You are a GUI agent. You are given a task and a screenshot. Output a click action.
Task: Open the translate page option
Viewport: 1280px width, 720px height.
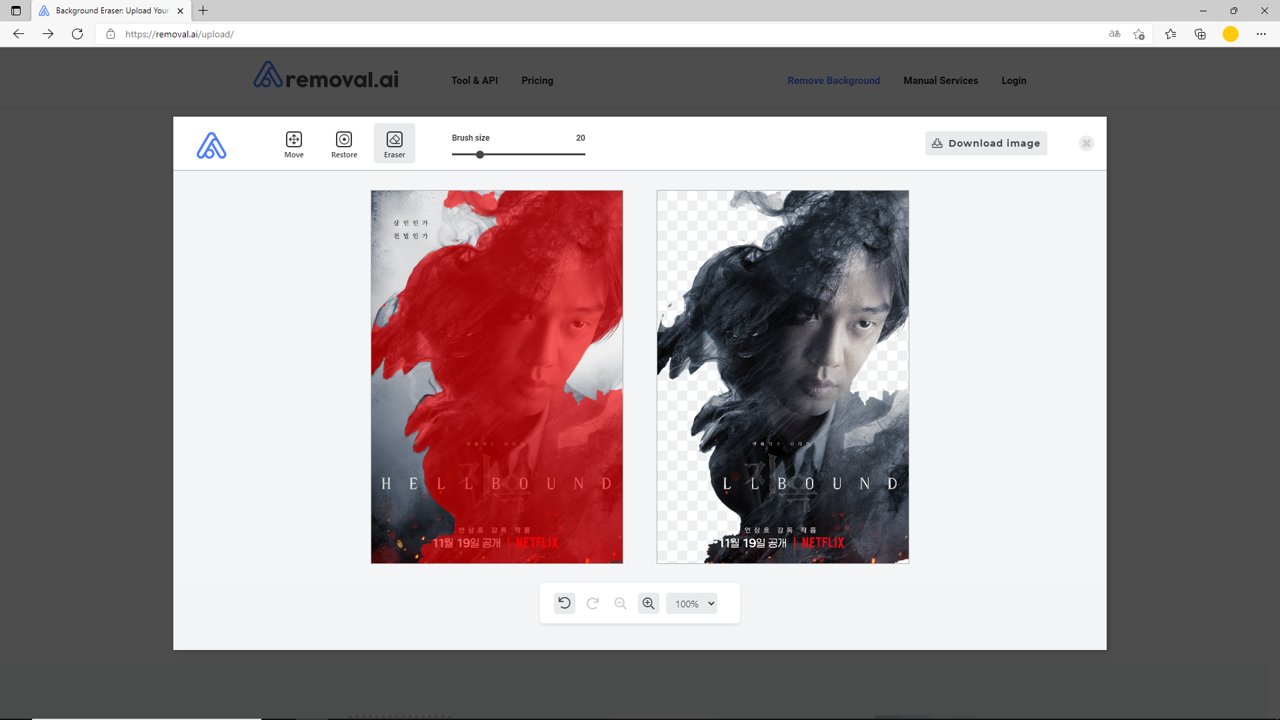pyautogui.click(x=1115, y=34)
